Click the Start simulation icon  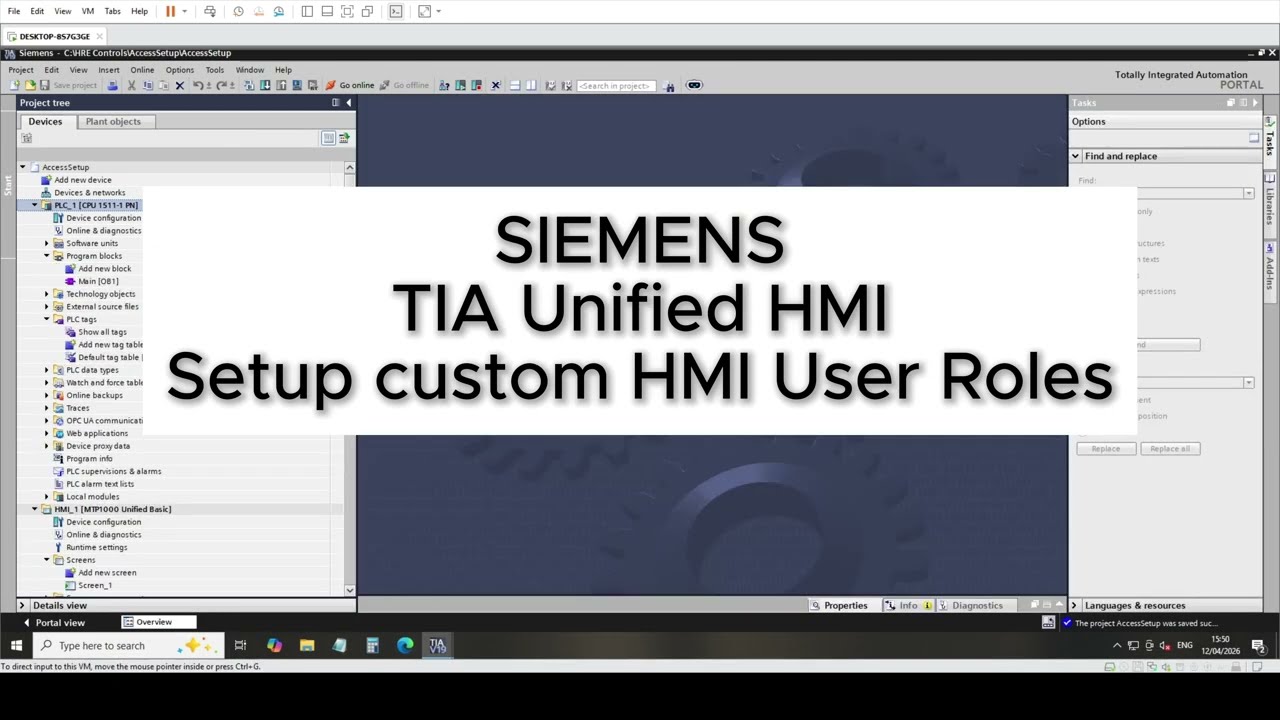[297, 85]
